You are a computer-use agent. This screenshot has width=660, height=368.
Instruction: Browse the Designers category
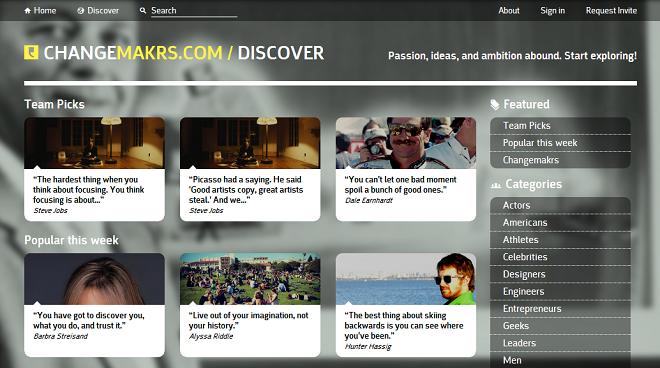point(560,274)
